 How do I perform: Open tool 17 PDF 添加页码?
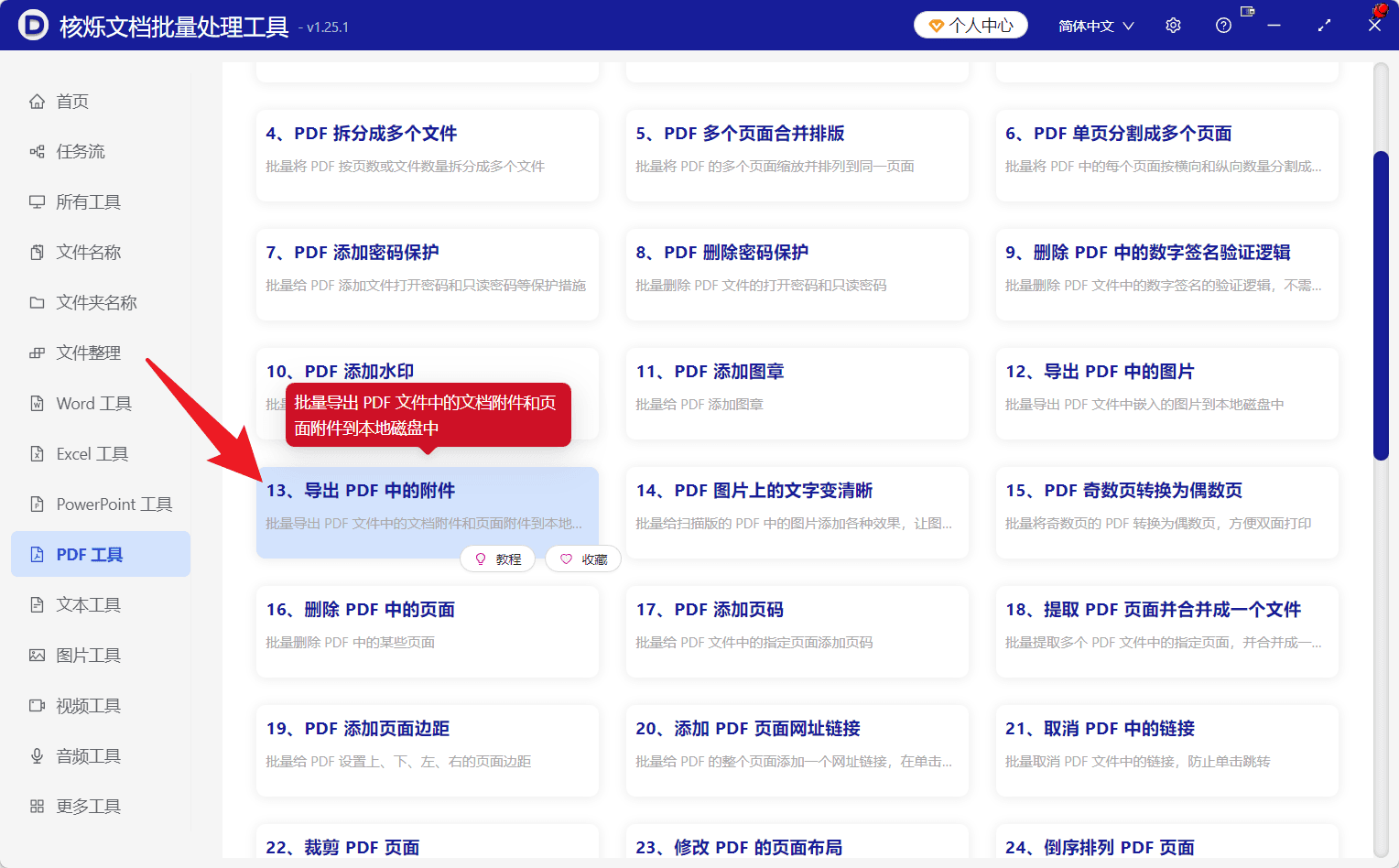(797, 632)
